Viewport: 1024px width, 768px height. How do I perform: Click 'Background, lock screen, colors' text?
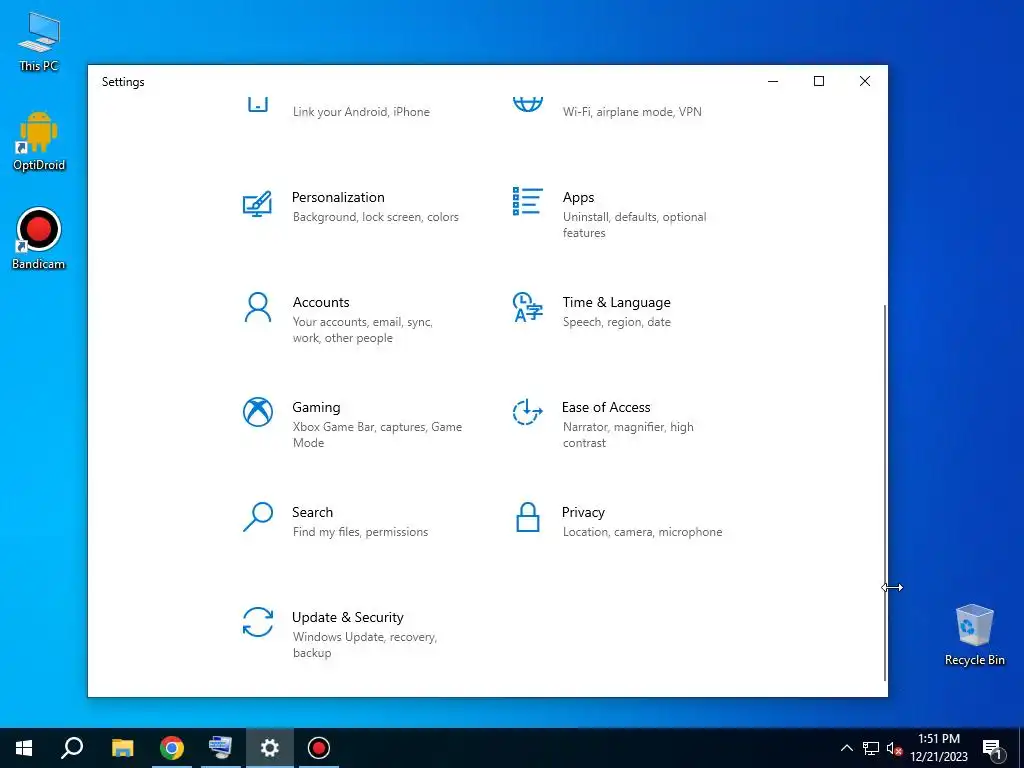376,217
